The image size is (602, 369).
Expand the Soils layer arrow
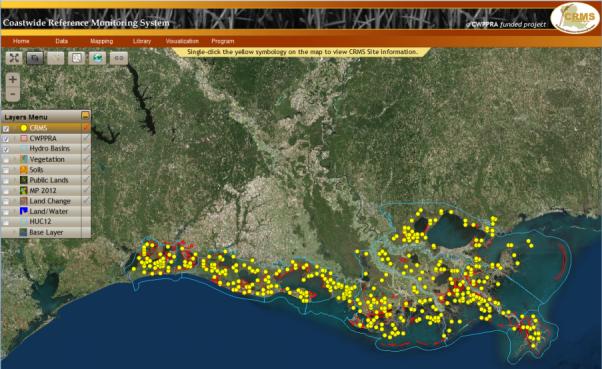pos(15,169)
